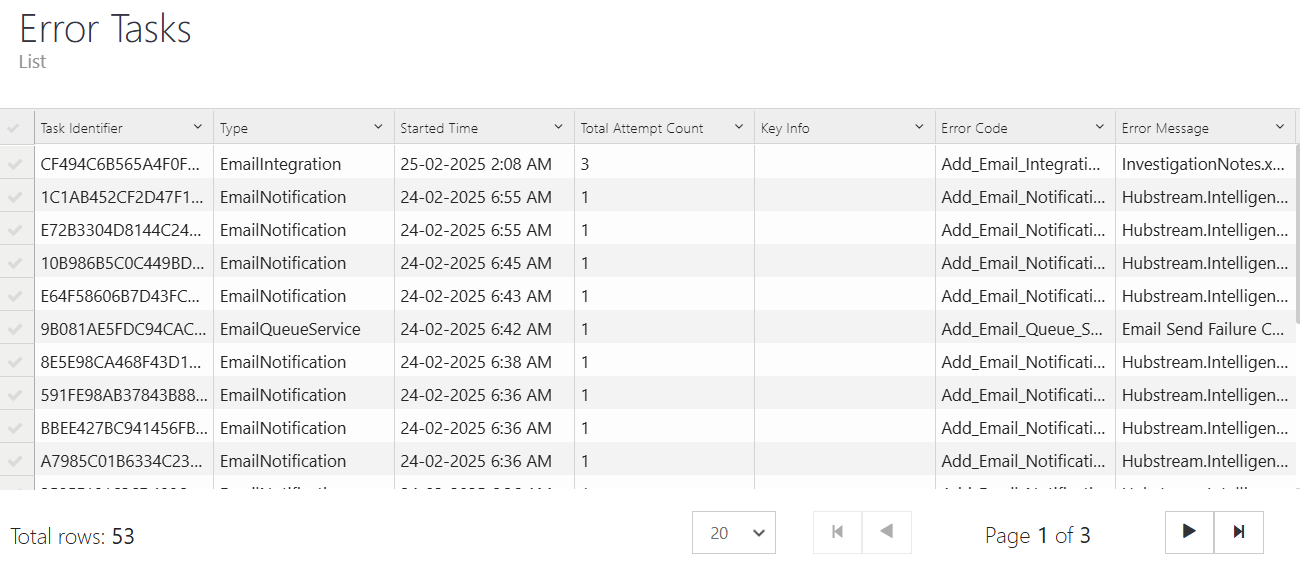
Task: Go to the next page arrow
Action: click(x=1189, y=532)
